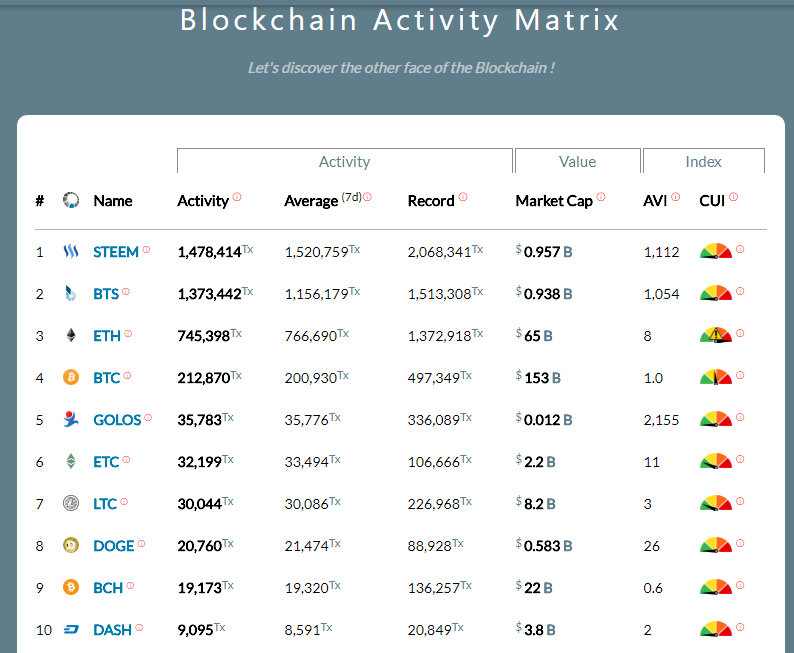Click GOLOS AVI value 2,155

[661, 420]
